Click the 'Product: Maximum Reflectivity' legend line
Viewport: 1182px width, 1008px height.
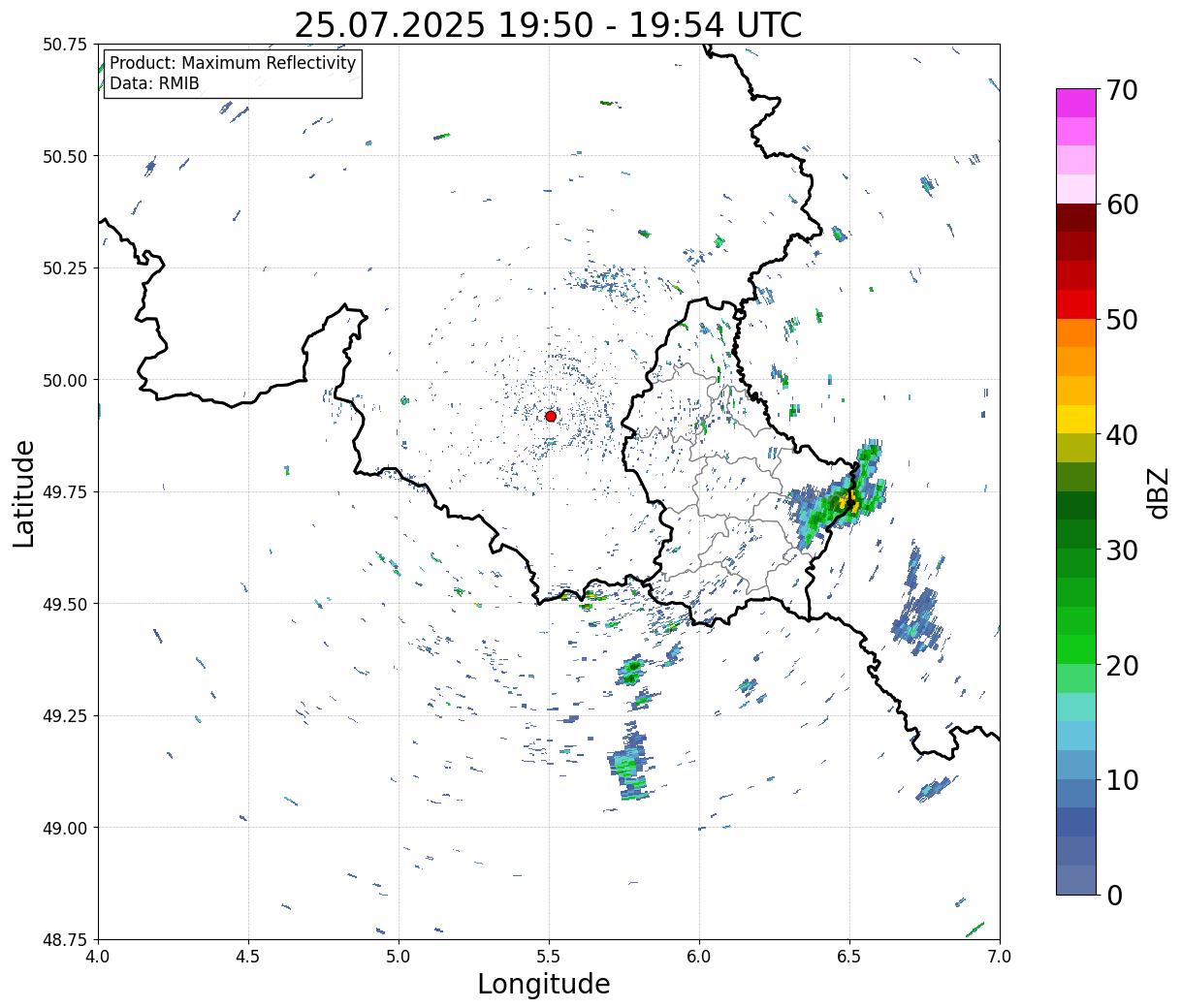(233, 63)
